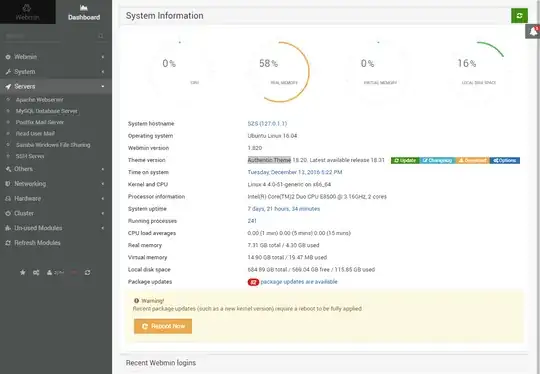Screen dimensions: 540x374
Task: Open the theme Options button
Action: point(505,160)
